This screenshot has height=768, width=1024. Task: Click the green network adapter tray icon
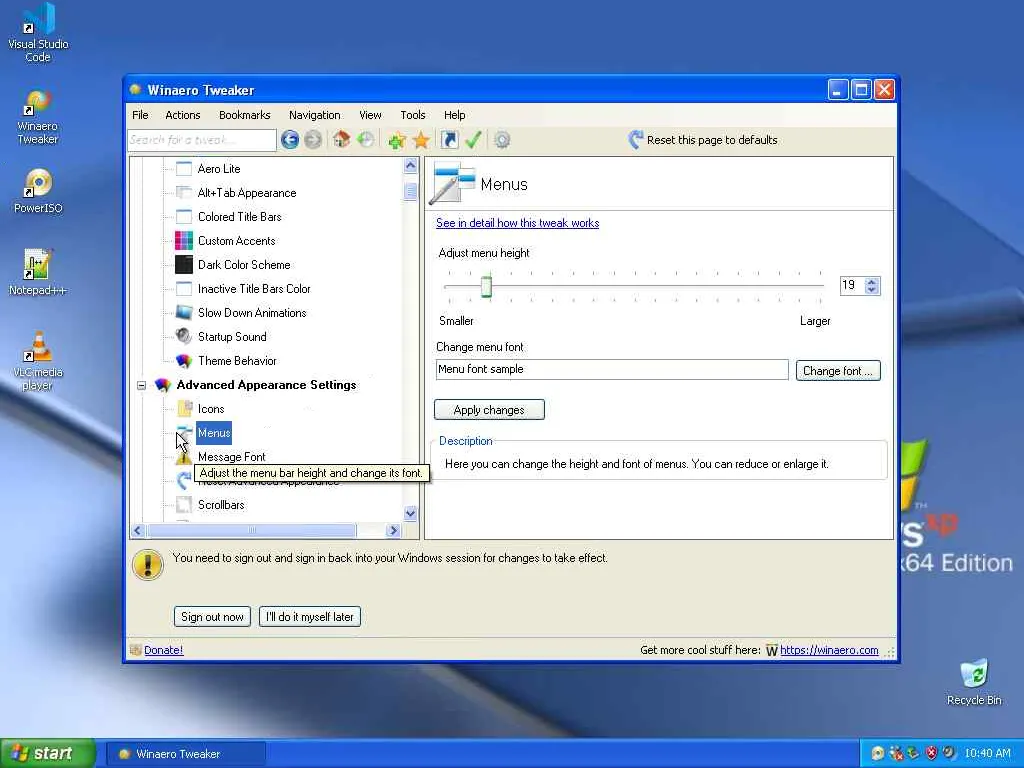click(913, 753)
